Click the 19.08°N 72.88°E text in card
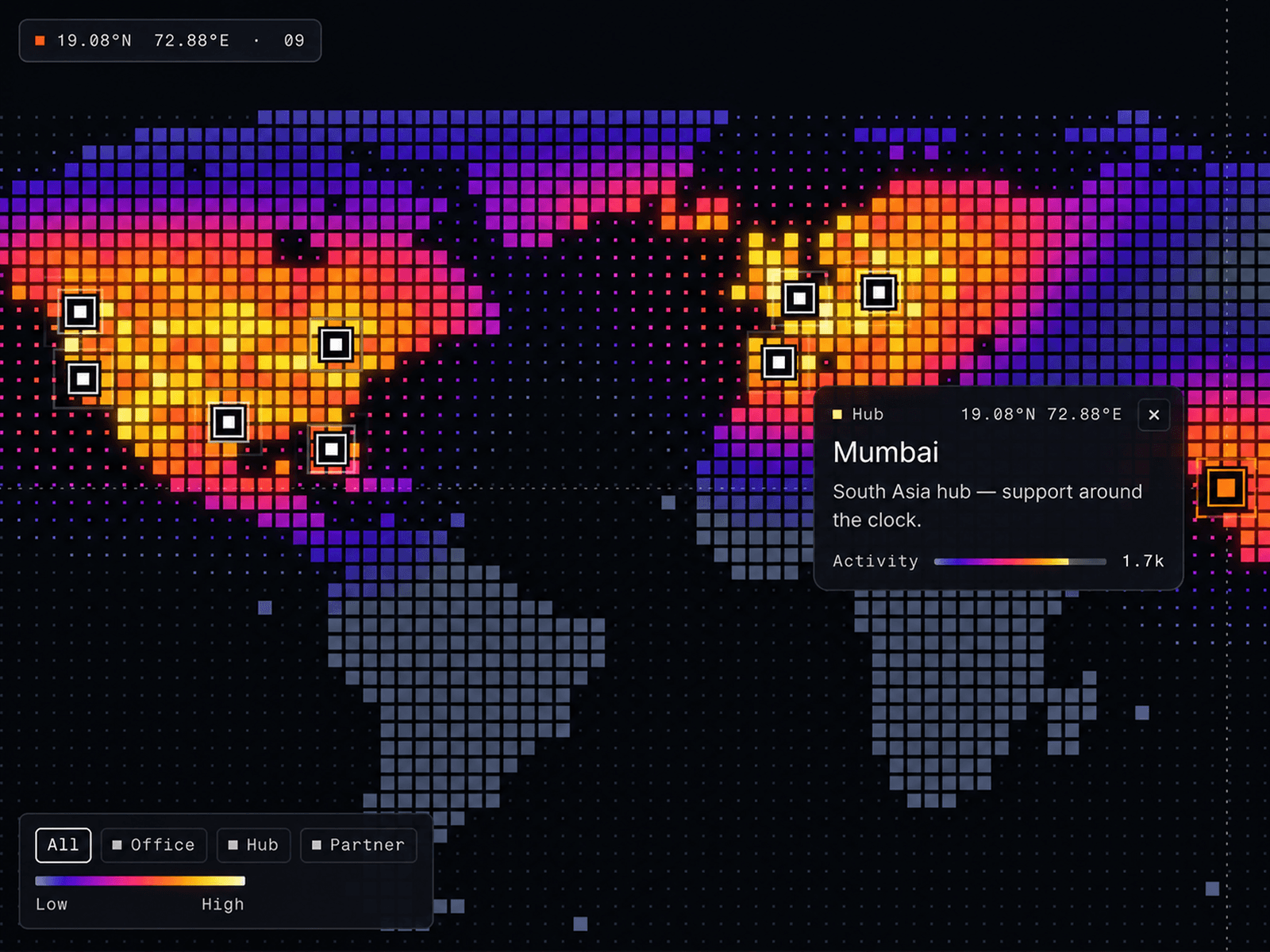 [1041, 414]
